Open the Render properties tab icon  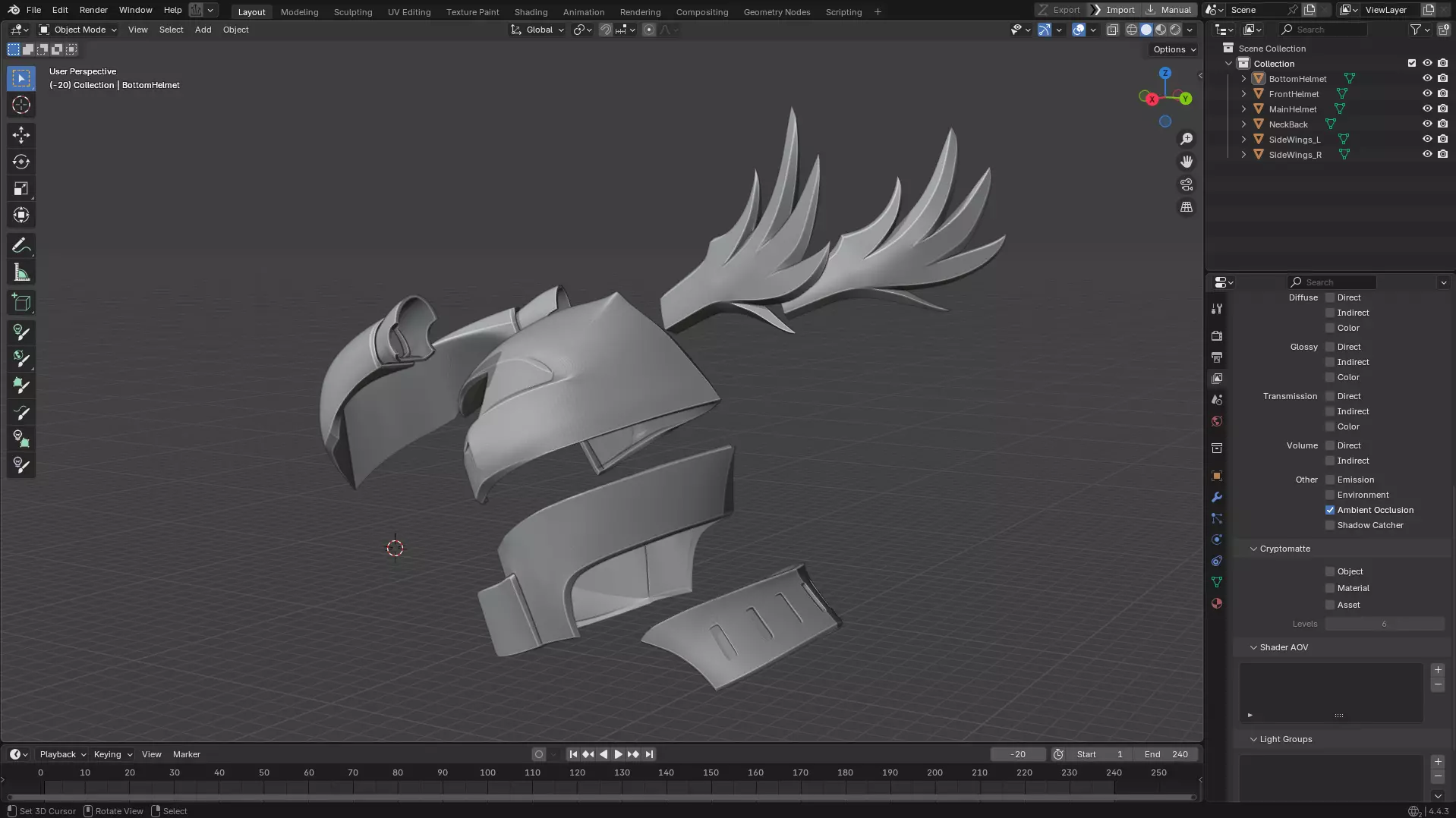1217,335
